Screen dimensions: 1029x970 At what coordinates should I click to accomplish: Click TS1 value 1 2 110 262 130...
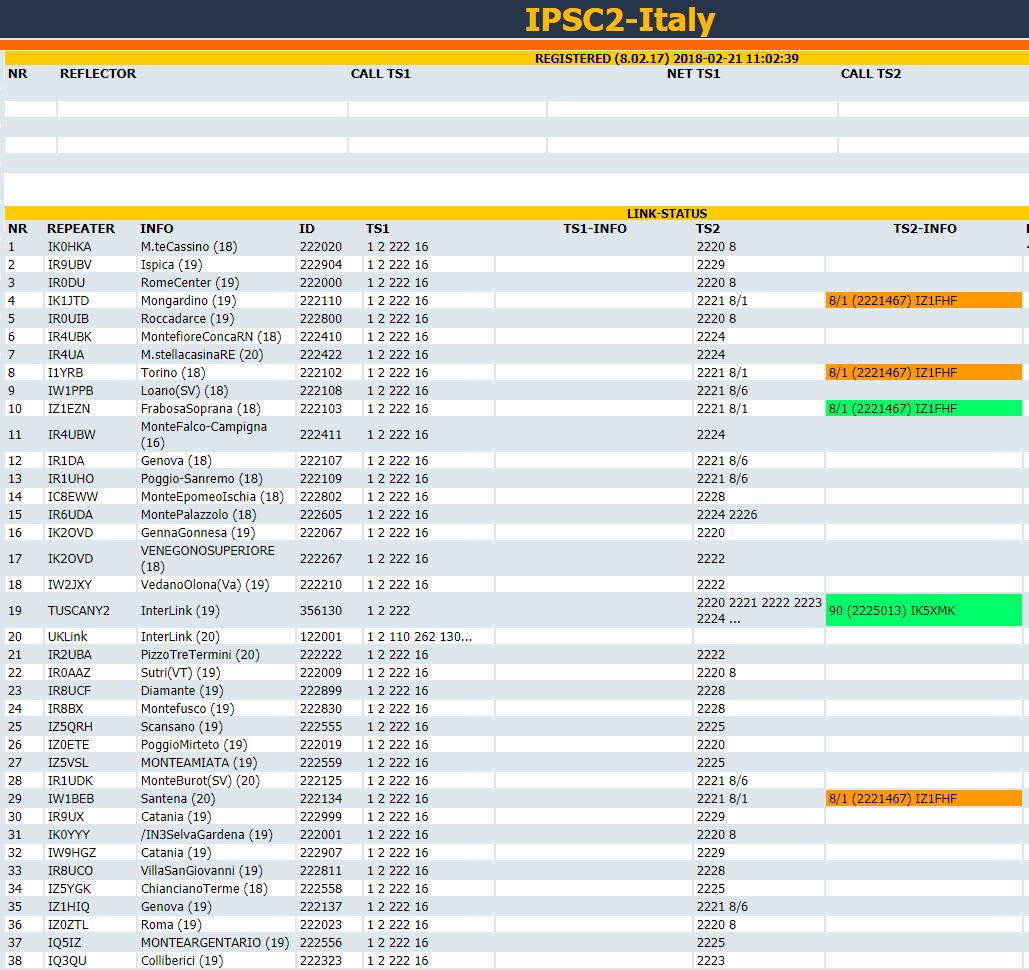pos(419,637)
